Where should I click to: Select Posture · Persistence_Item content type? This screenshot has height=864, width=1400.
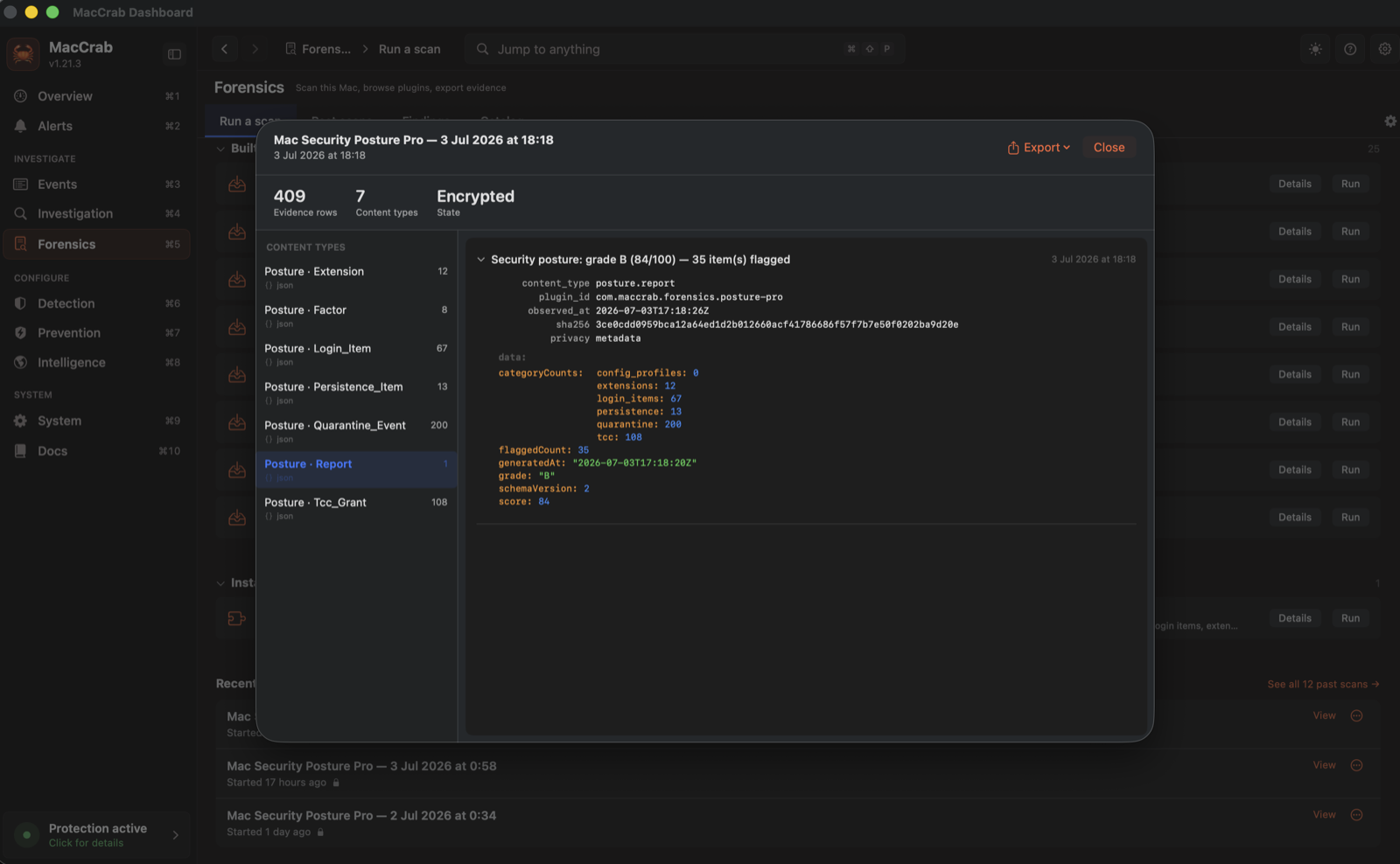(x=356, y=393)
